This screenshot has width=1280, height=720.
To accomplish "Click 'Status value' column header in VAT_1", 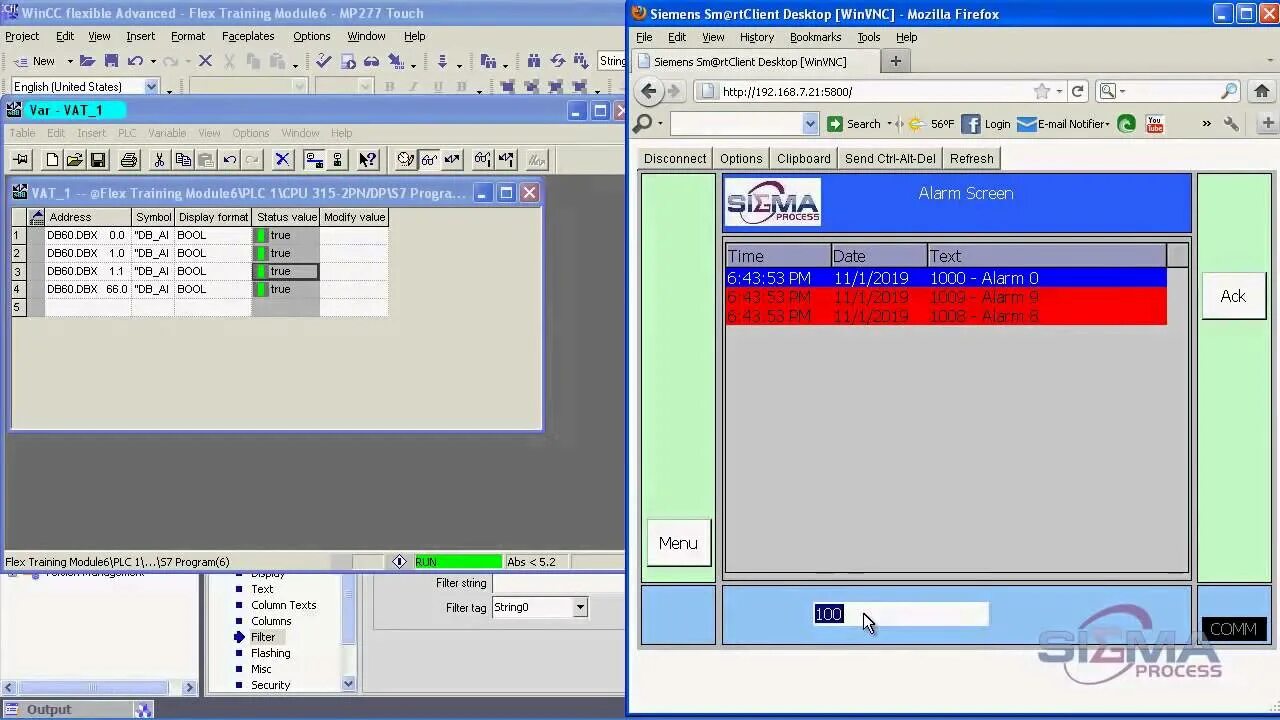I will coord(286,217).
